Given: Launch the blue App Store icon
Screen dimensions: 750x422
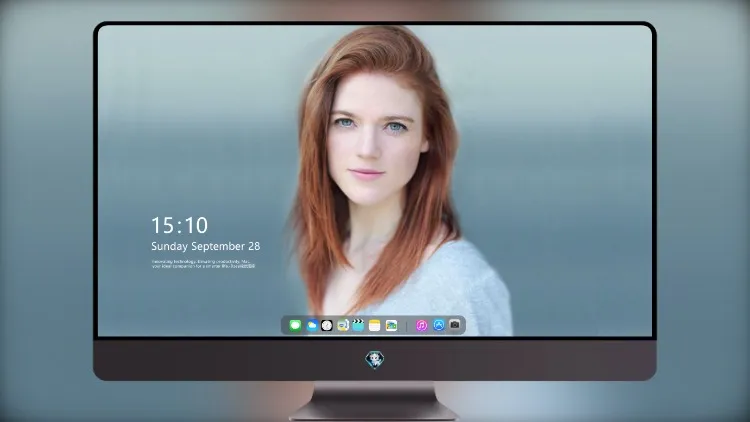Looking at the screenshot, I should [439, 325].
